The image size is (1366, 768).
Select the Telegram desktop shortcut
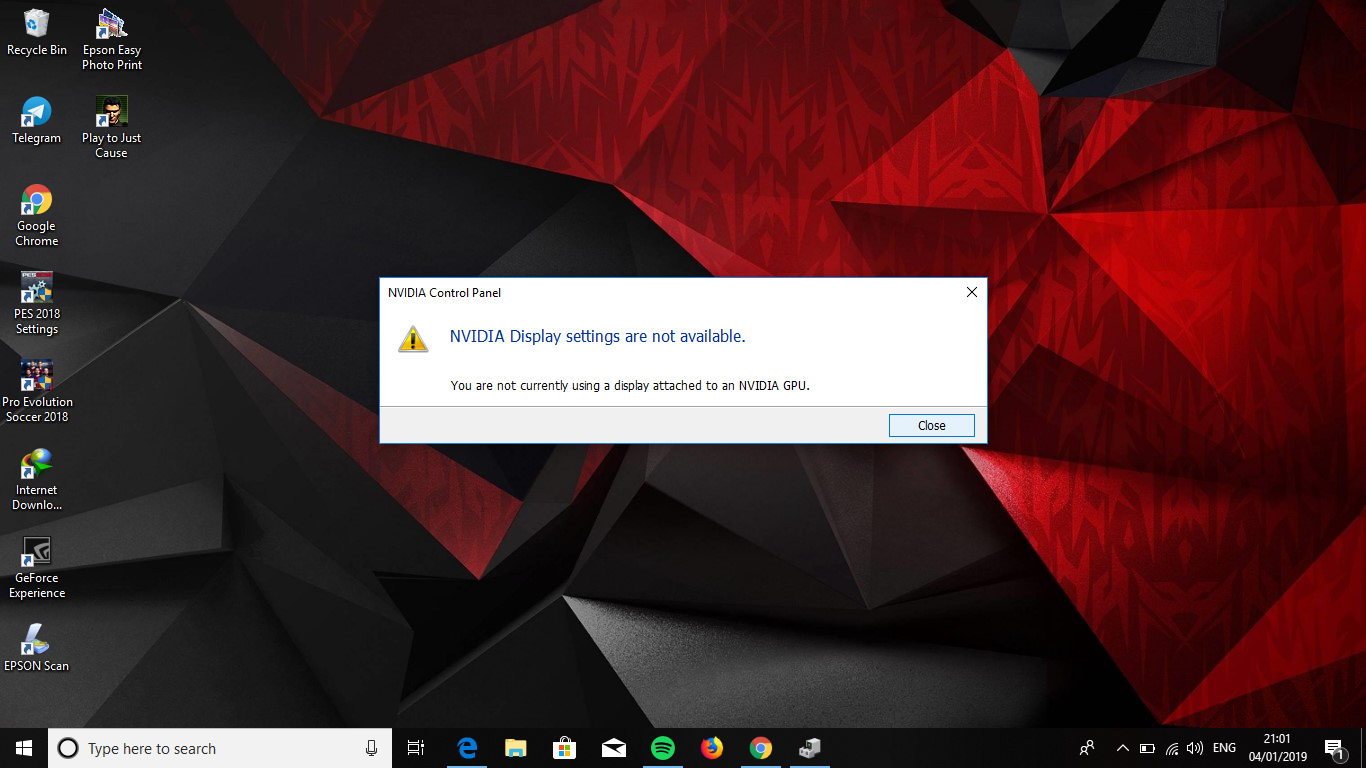pyautogui.click(x=37, y=120)
